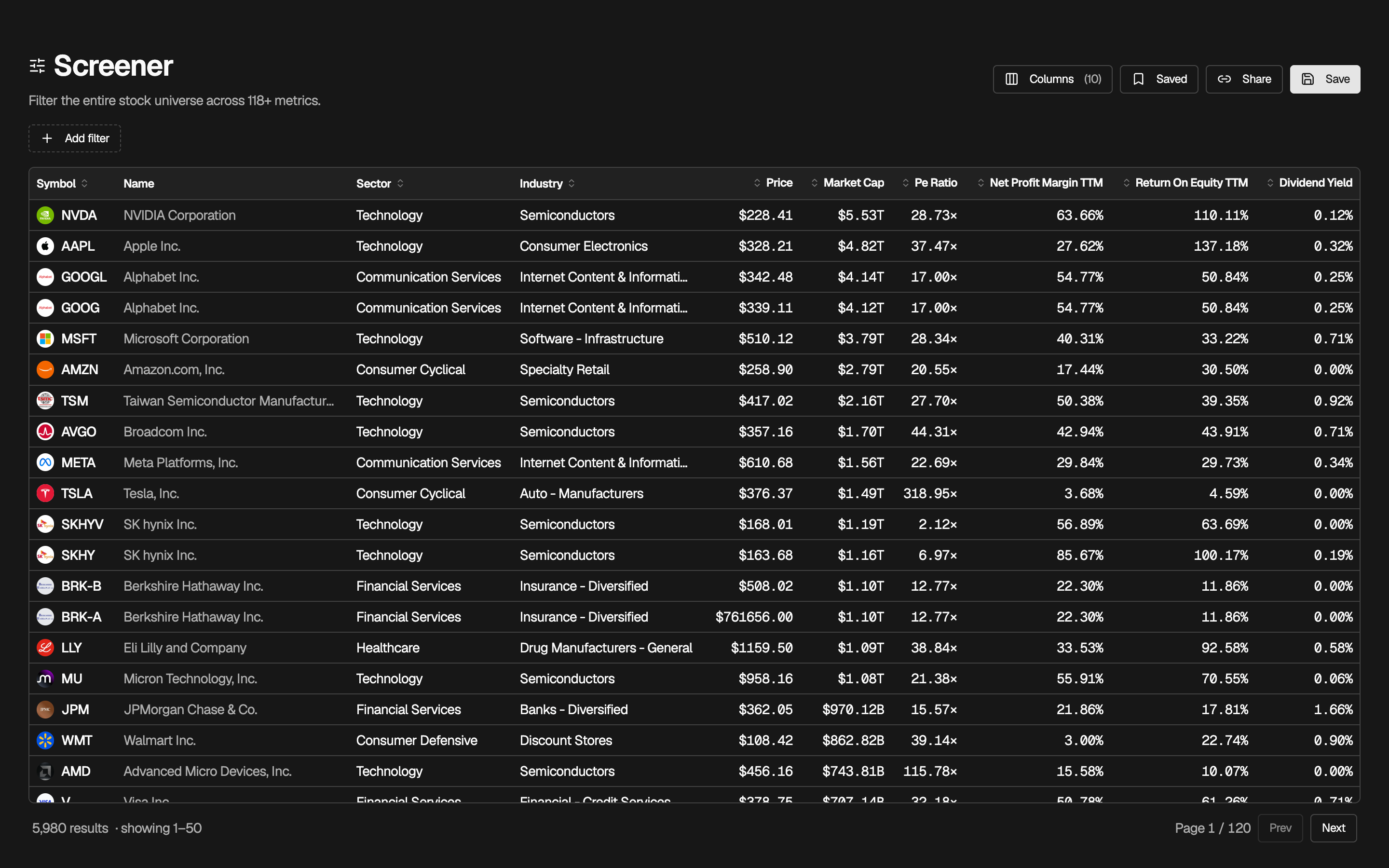The height and width of the screenshot is (868, 1389).
Task: Click the META logo icon
Action: click(x=45, y=463)
